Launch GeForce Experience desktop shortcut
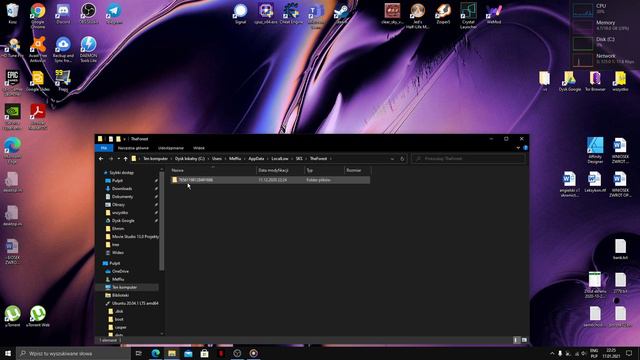640x360 pixels. click(12, 117)
